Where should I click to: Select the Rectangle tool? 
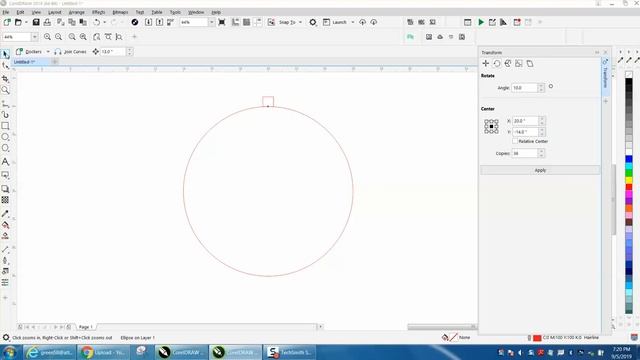[5, 126]
